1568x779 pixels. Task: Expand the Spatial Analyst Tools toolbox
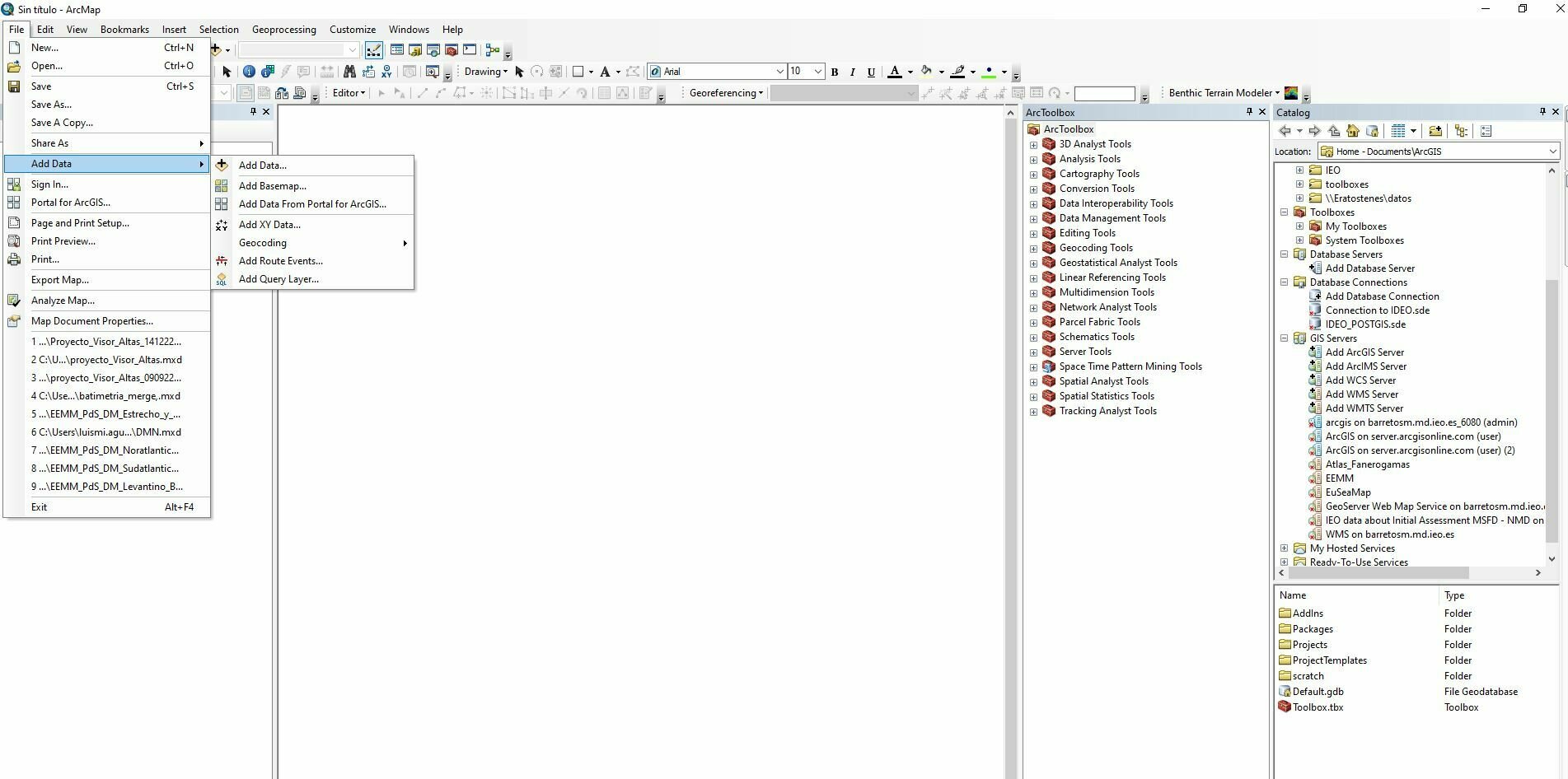[1033, 382]
